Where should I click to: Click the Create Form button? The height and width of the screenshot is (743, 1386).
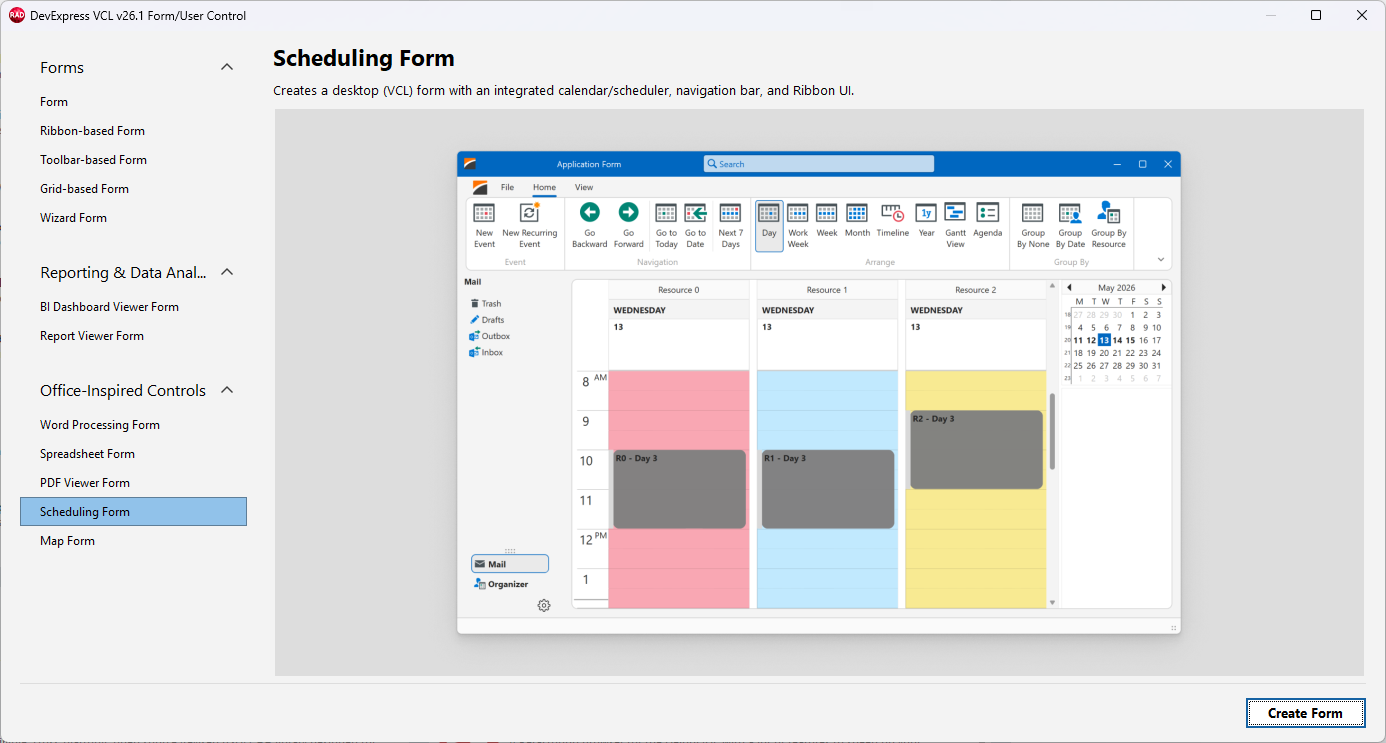1305,713
